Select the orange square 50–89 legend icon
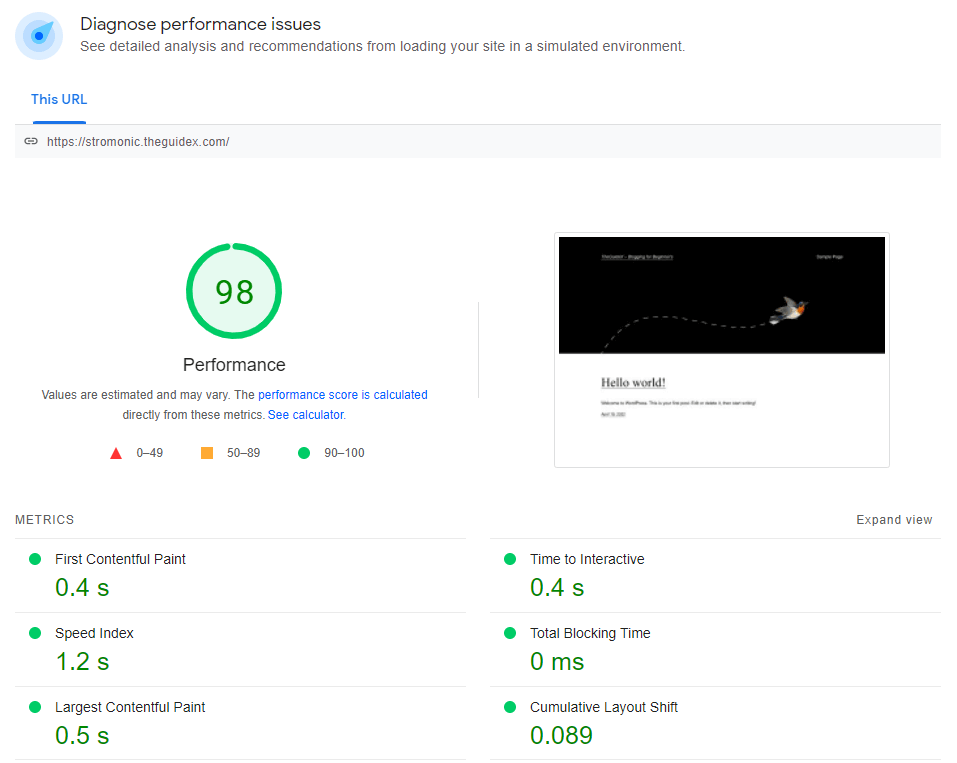This screenshot has width=957, height=763. 206,452
